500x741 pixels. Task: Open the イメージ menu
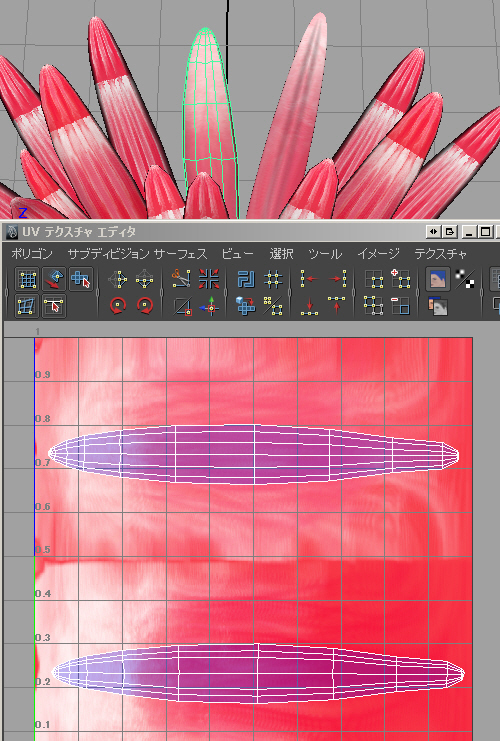379,254
